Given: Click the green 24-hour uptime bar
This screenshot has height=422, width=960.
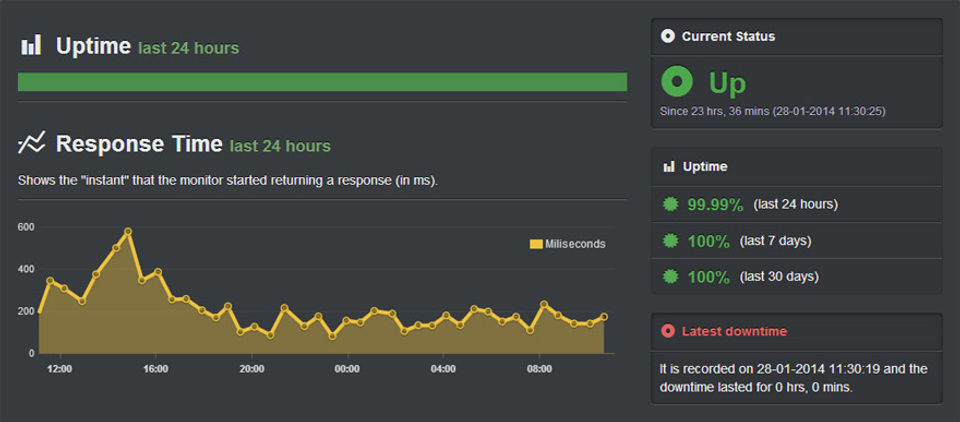Looking at the screenshot, I should tap(322, 82).
